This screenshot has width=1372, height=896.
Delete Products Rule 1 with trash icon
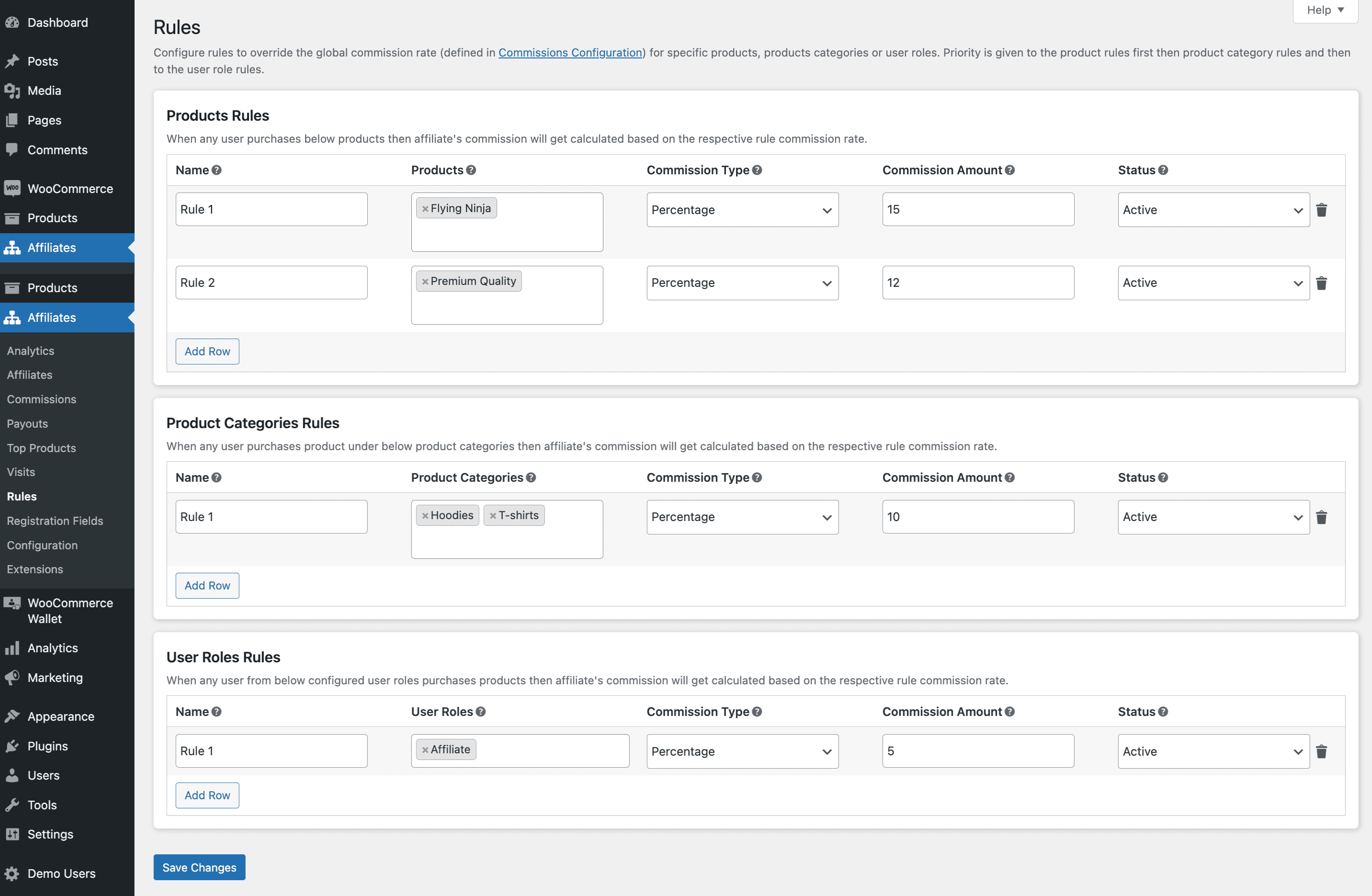[1321, 210]
